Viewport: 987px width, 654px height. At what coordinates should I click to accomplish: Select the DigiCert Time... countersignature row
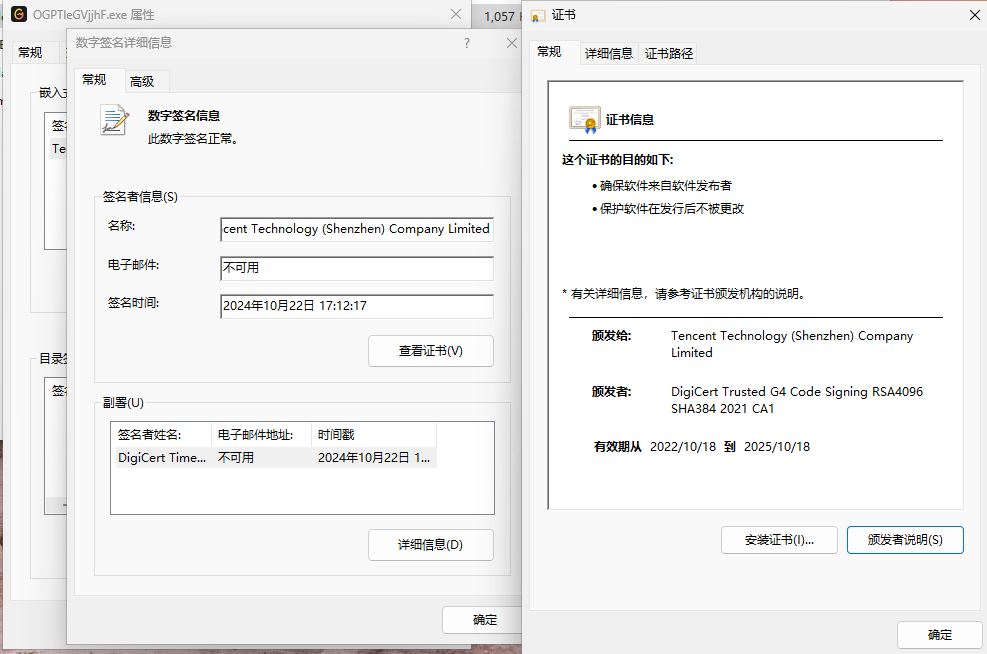[x=276, y=458]
